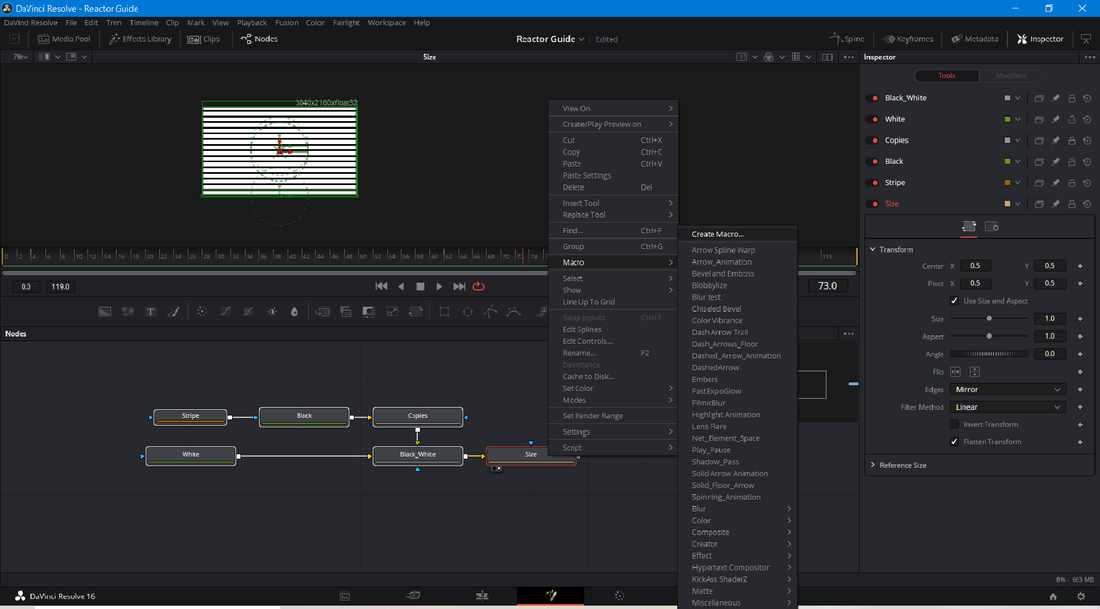Open the Media Pool panel
Screen dimensions: 1100x609
point(63,39)
